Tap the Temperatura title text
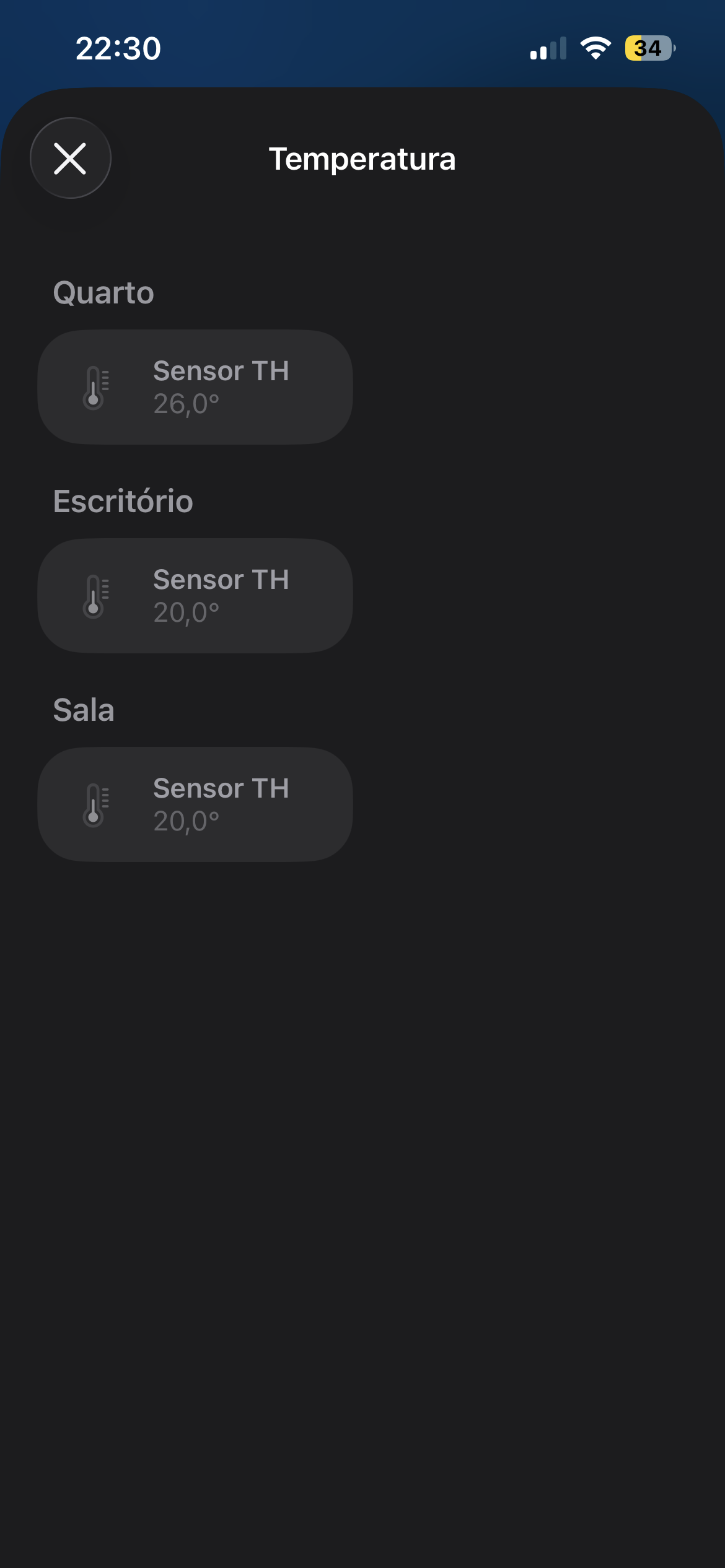725x1568 pixels. [362, 159]
